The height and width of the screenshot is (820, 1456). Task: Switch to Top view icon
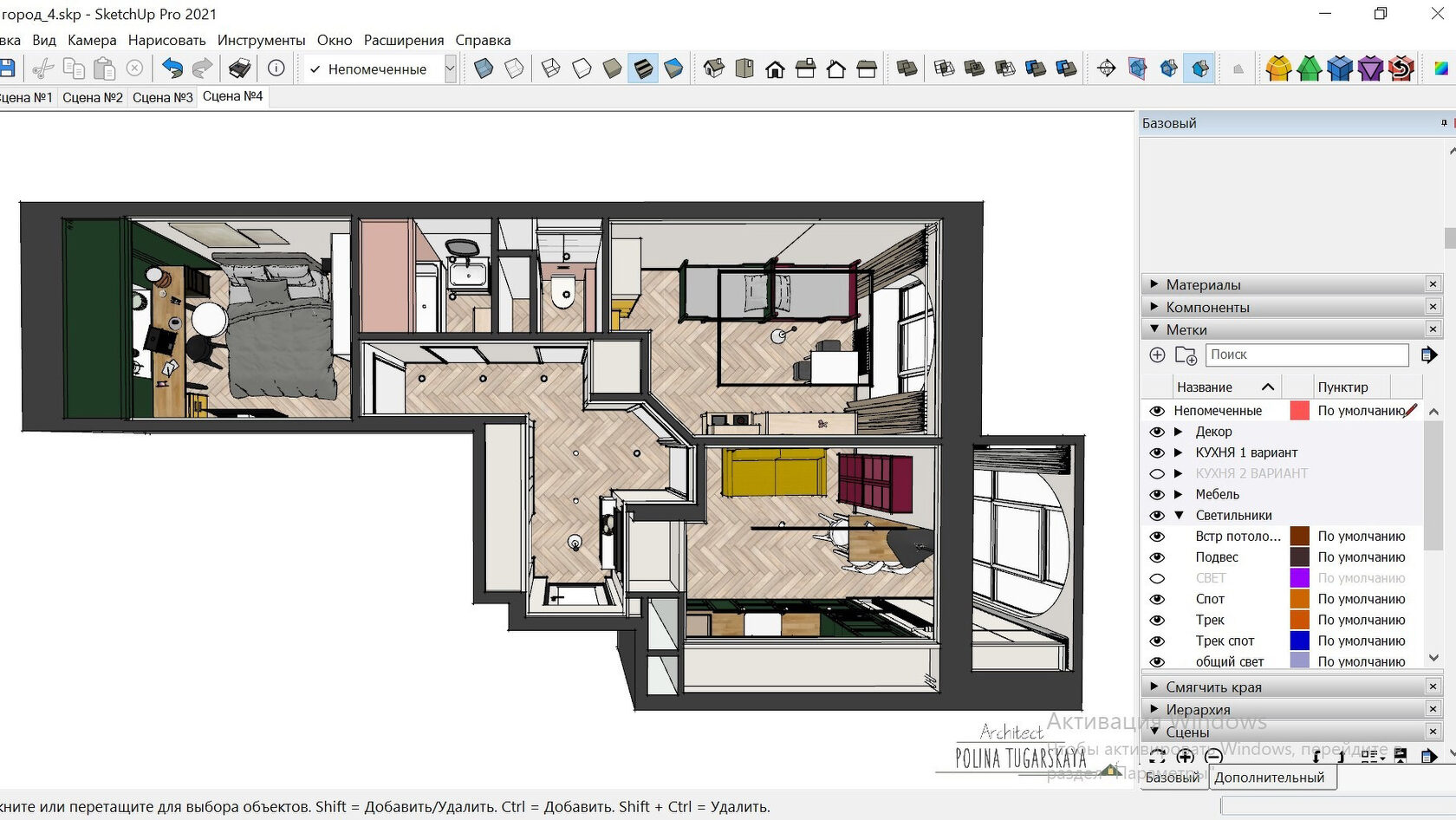744,68
